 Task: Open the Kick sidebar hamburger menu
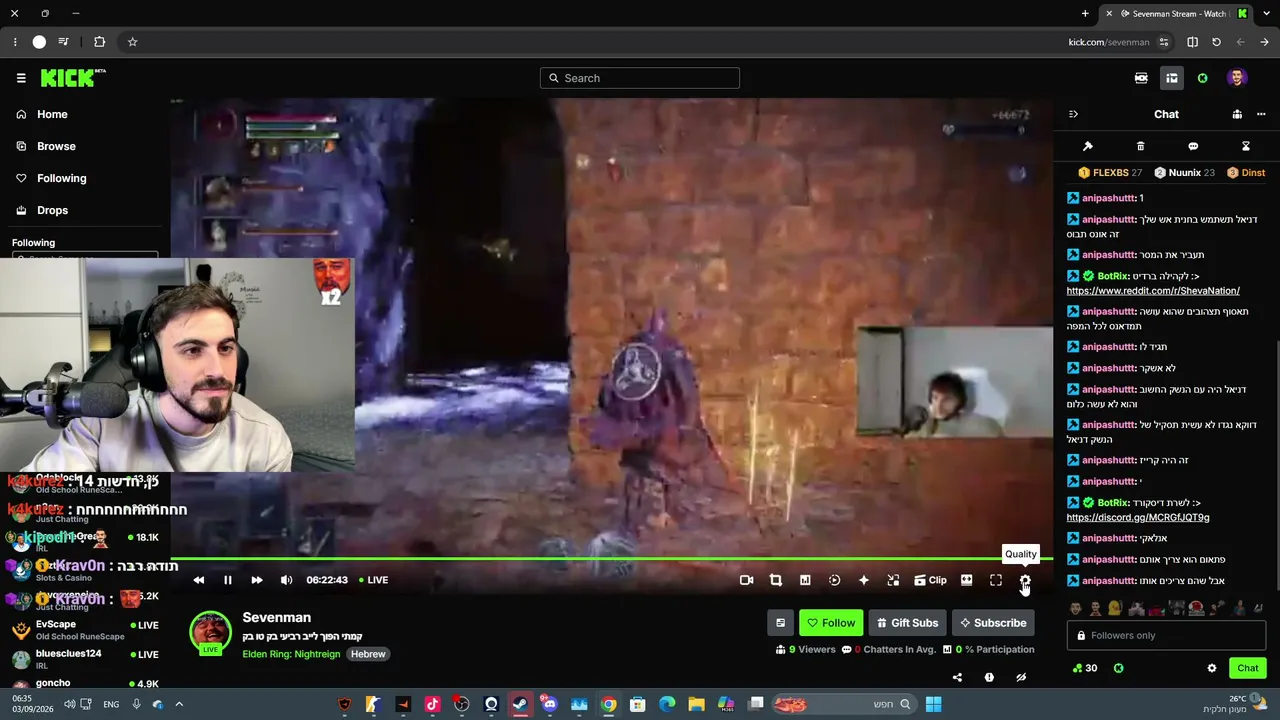click(x=21, y=78)
